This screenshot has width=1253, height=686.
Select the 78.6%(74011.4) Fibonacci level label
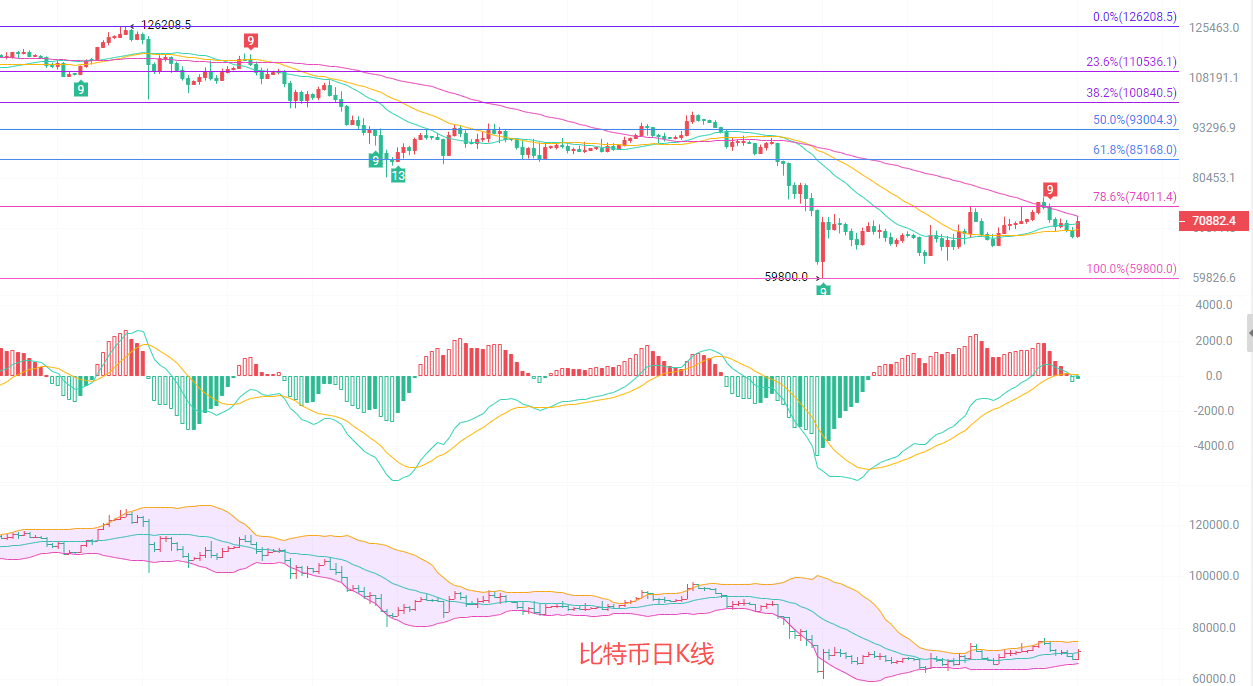pyautogui.click(x=1134, y=197)
